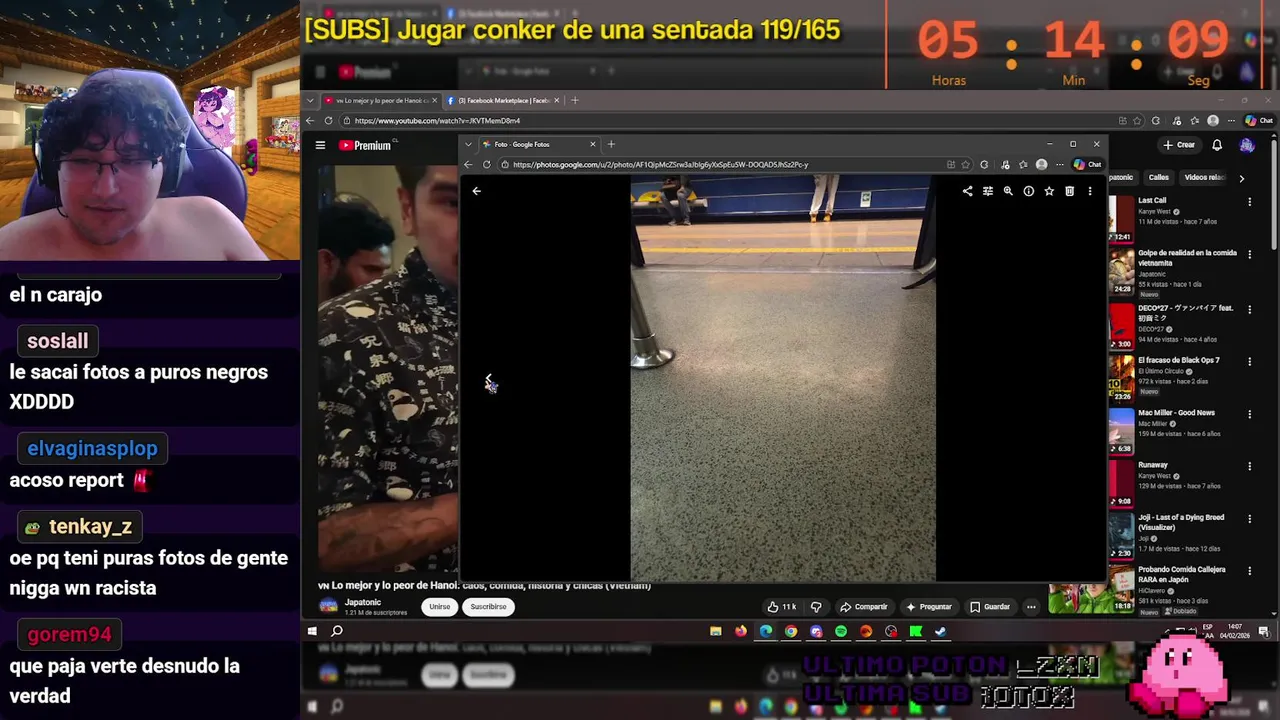1280x720 pixels.
Task: Like the video with 11 k thumbs up
Action: [781, 607]
